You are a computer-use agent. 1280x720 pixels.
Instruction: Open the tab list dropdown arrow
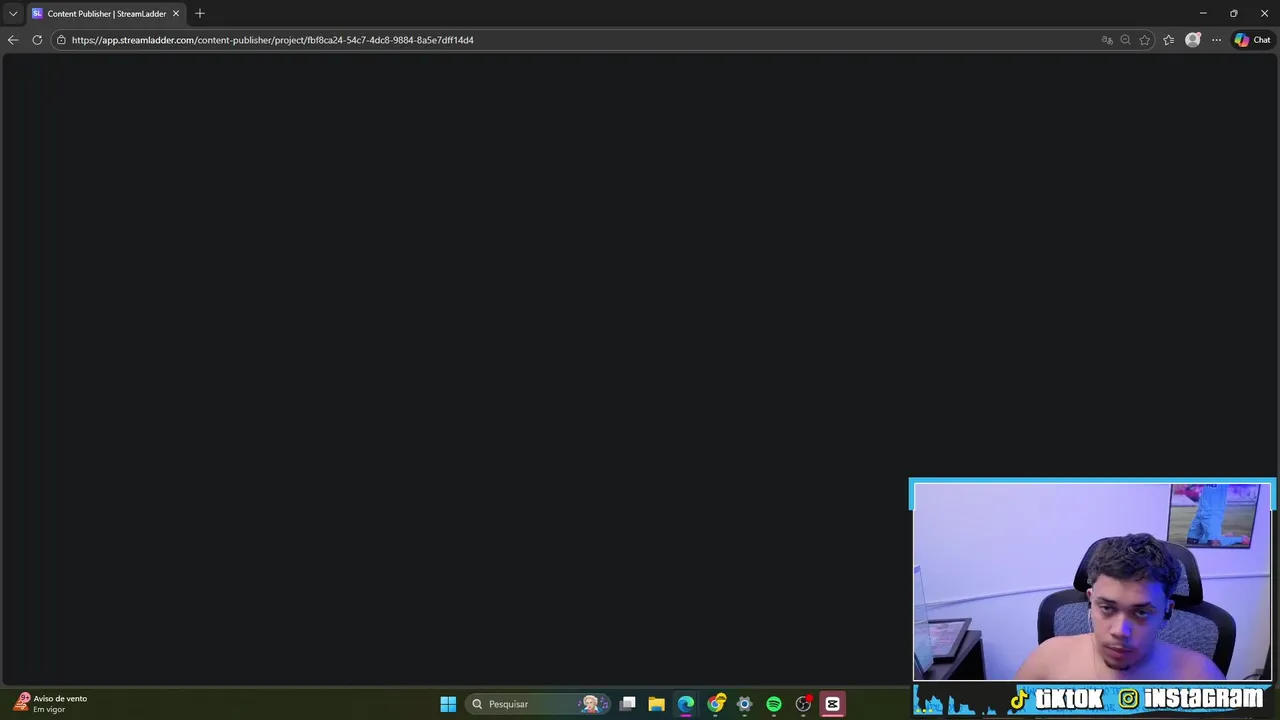(x=13, y=14)
